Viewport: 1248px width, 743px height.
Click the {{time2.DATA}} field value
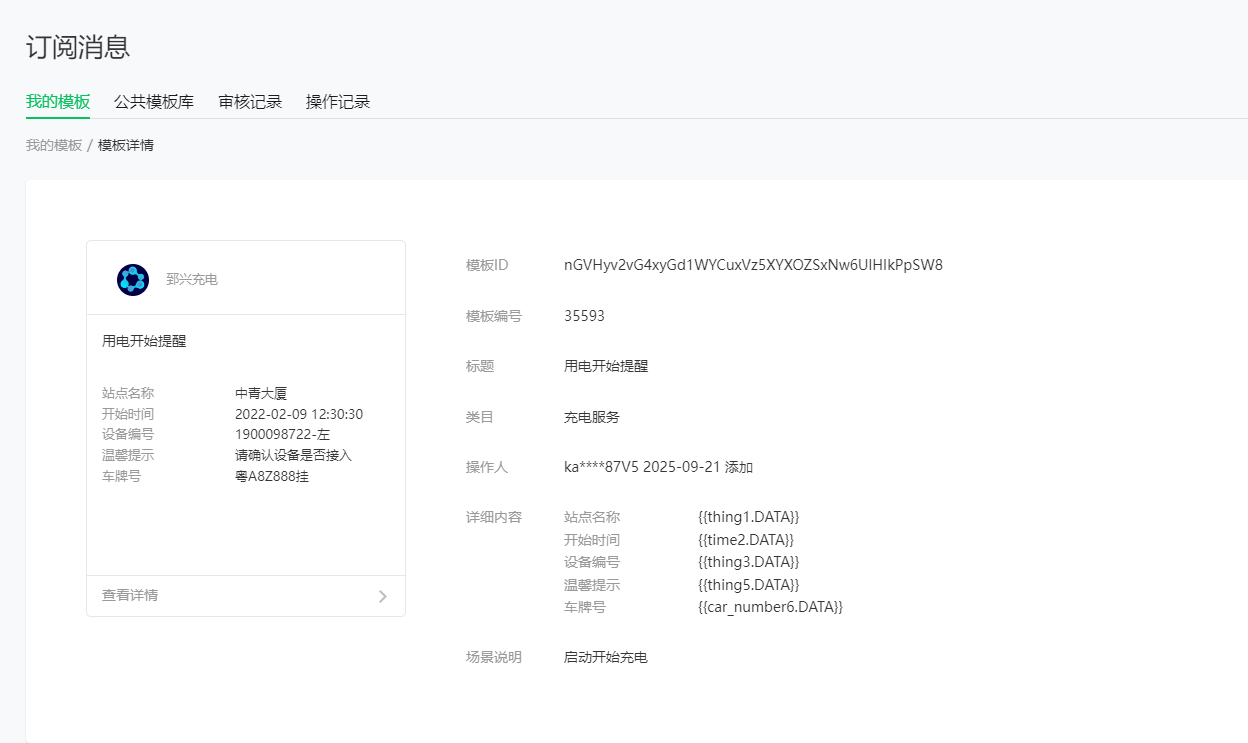(x=746, y=540)
